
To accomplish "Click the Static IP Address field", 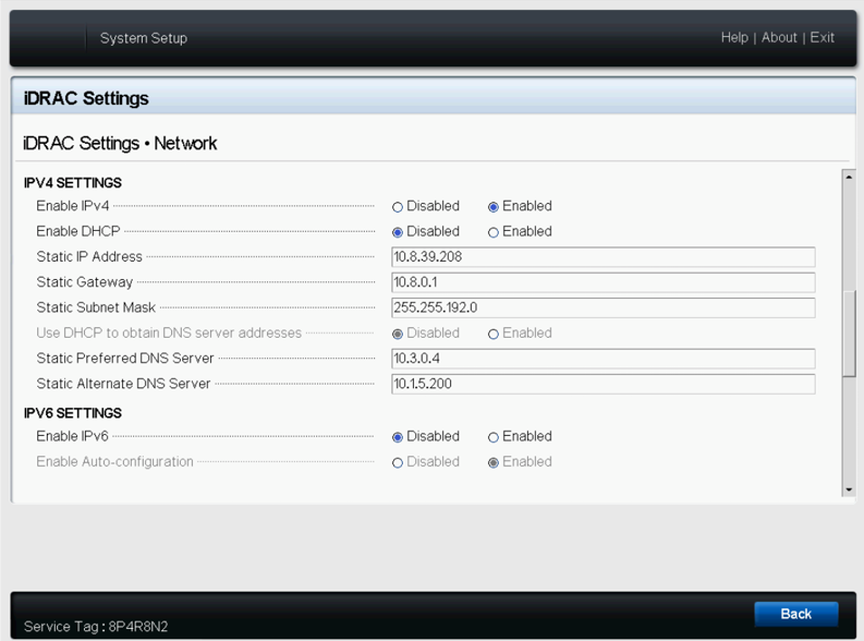I will pyautogui.click(x=603, y=257).
